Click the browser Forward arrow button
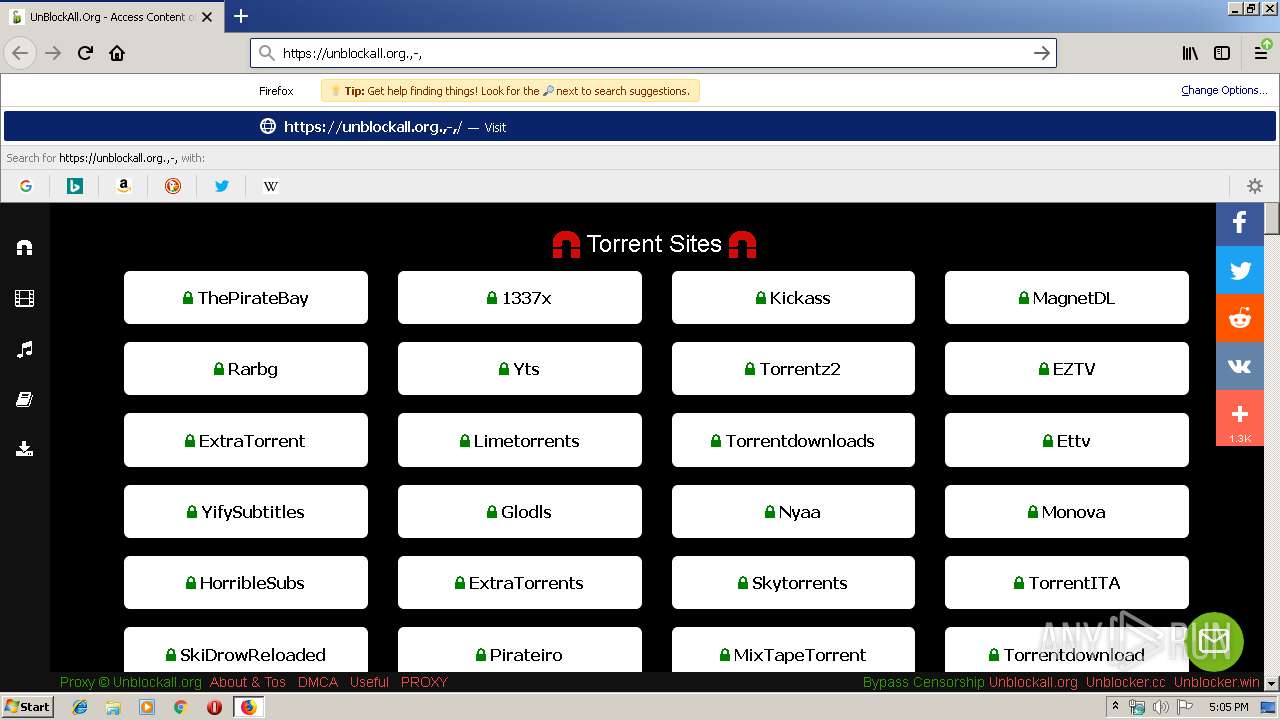Image resolution: width=1280 pixels, height=720 pixels. pos(53,53)
